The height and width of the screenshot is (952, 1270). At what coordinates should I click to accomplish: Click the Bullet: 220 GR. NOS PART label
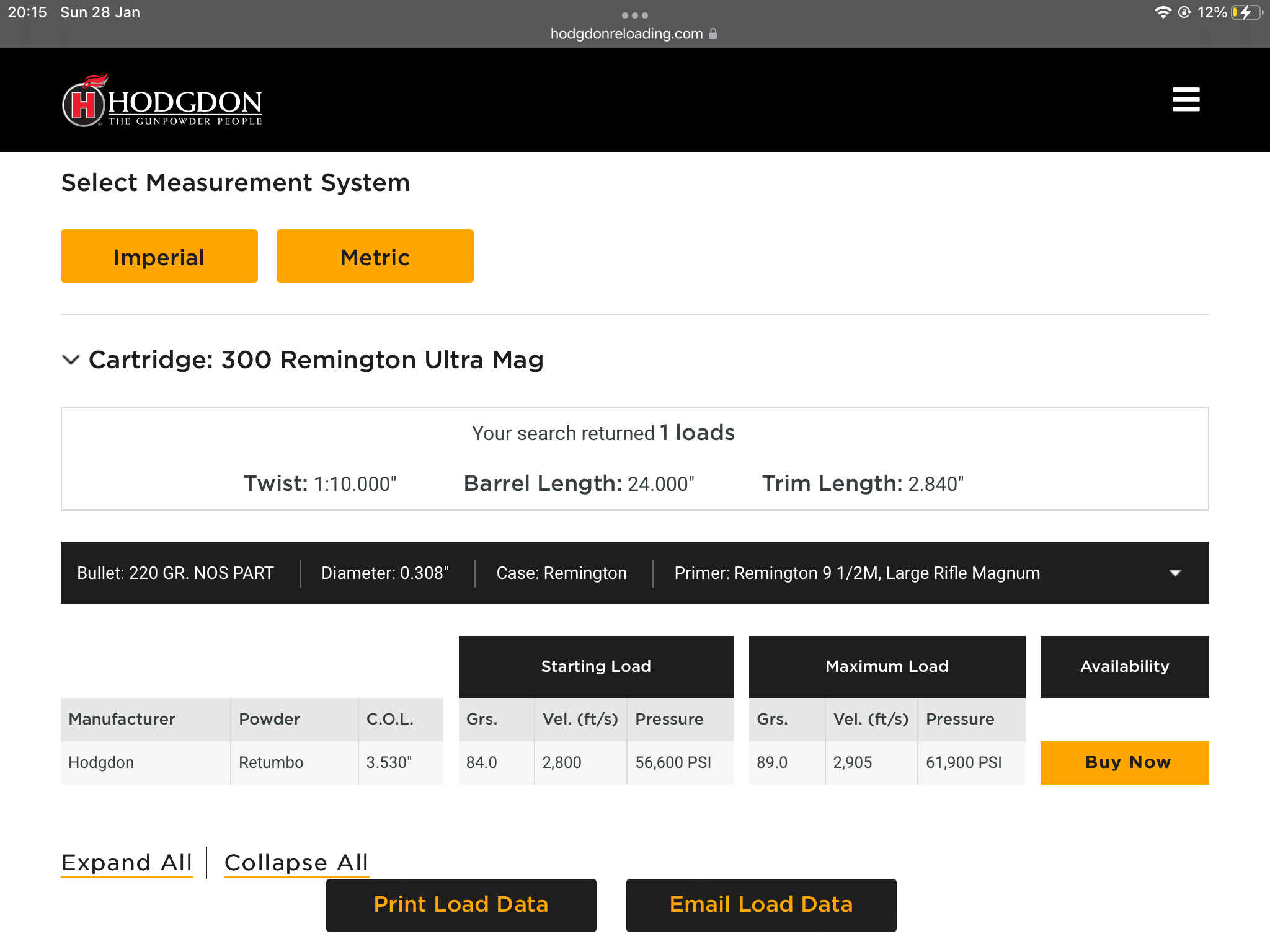(175, 573)
